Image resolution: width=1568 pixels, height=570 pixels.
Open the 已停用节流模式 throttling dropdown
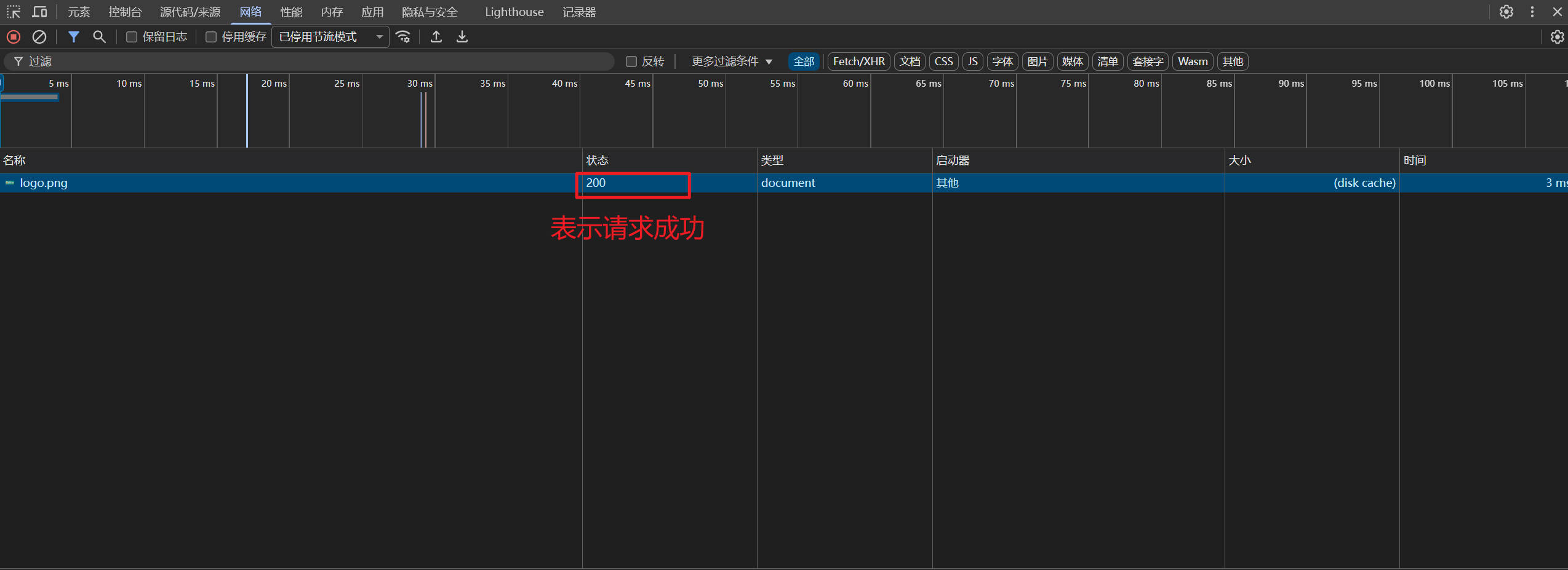(330, 37)
